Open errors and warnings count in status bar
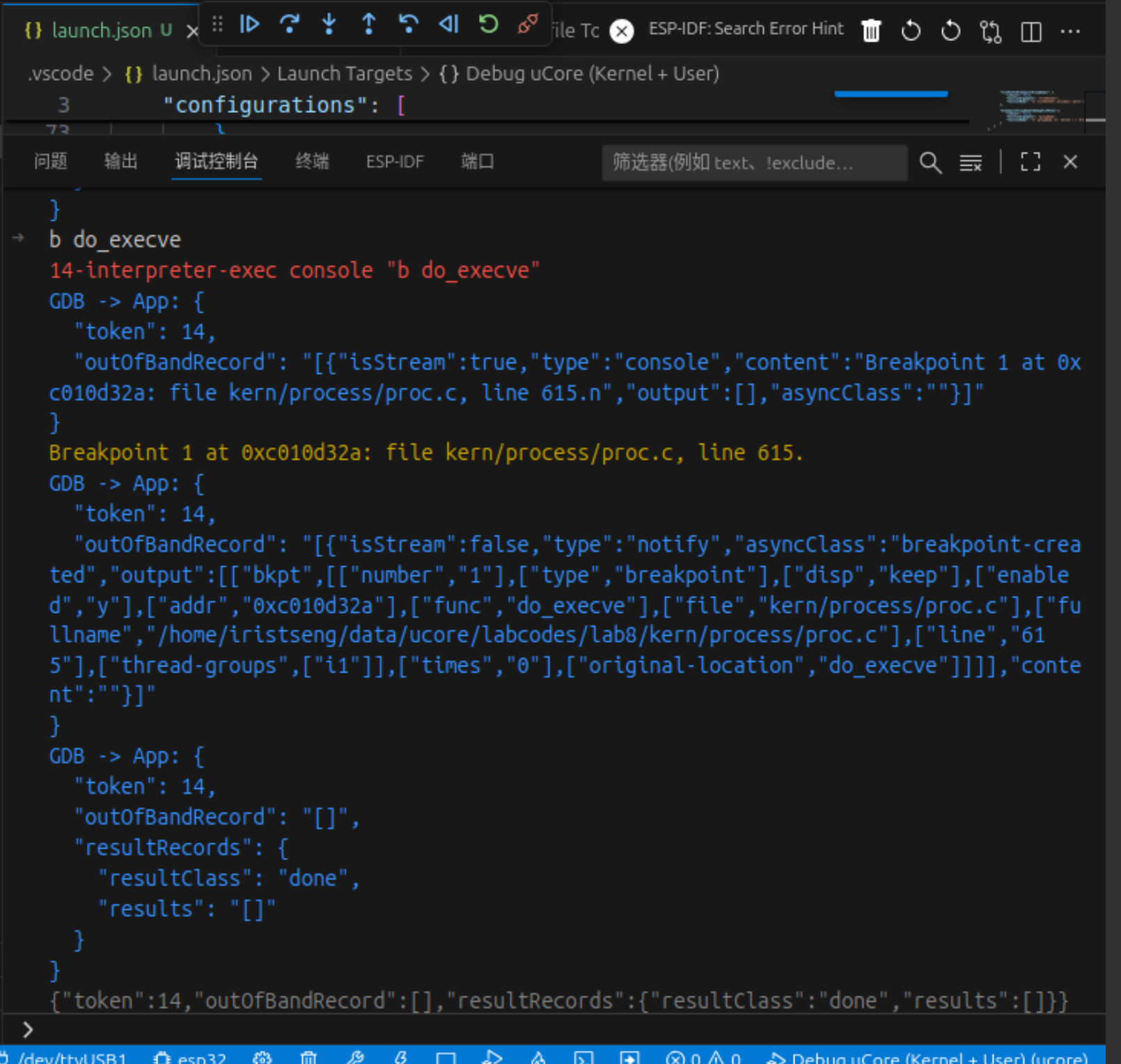The image size is (1121, 1064). click(x=703, y=1057)
